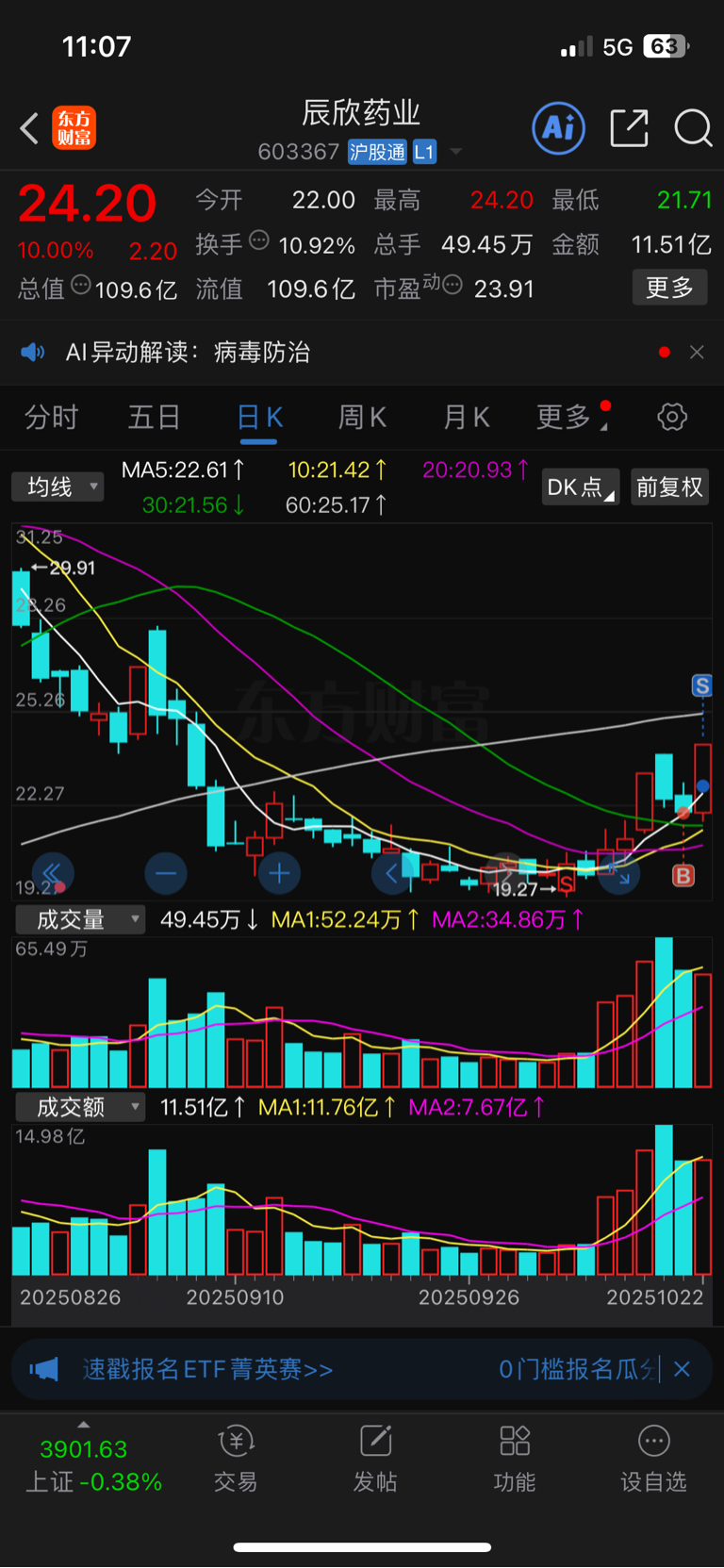
Task: Tap the L1 level badge
Action: 424,152
